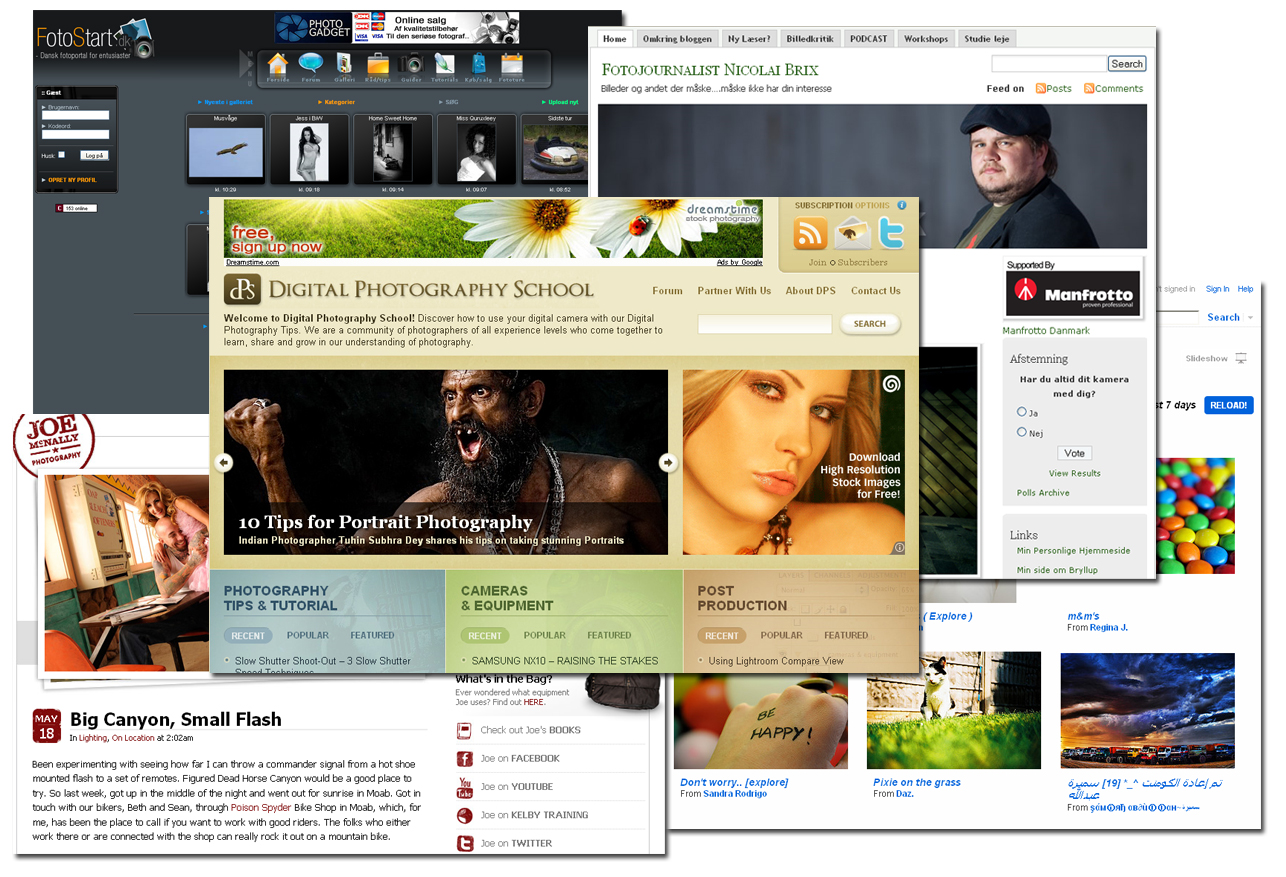Open the Guider camera icon in FotoStart menu
Screen dimensions: 1286x877
pos(411,65)
